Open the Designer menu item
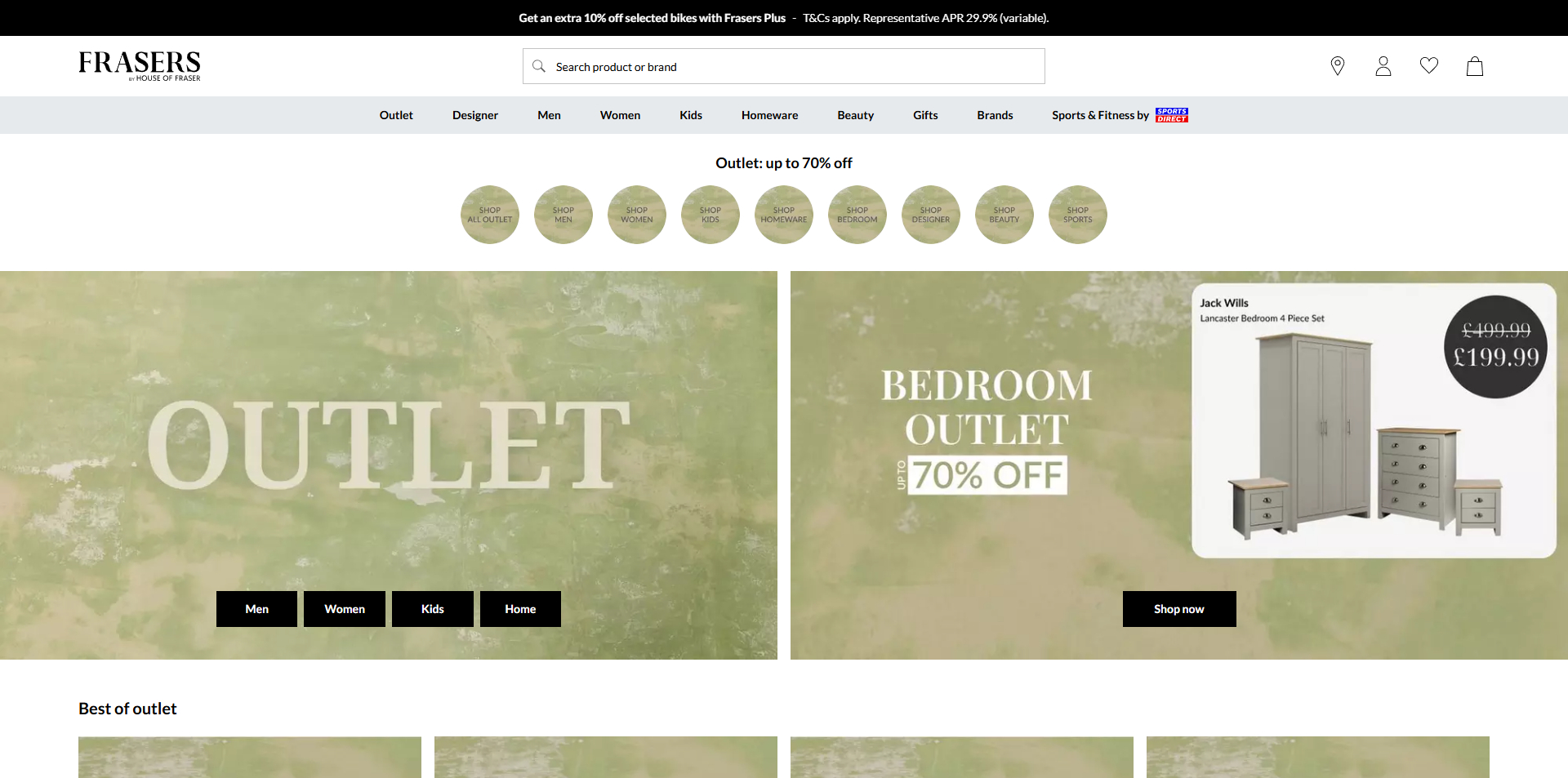Viewport: 1568px width, 778px height. [475, 115]
